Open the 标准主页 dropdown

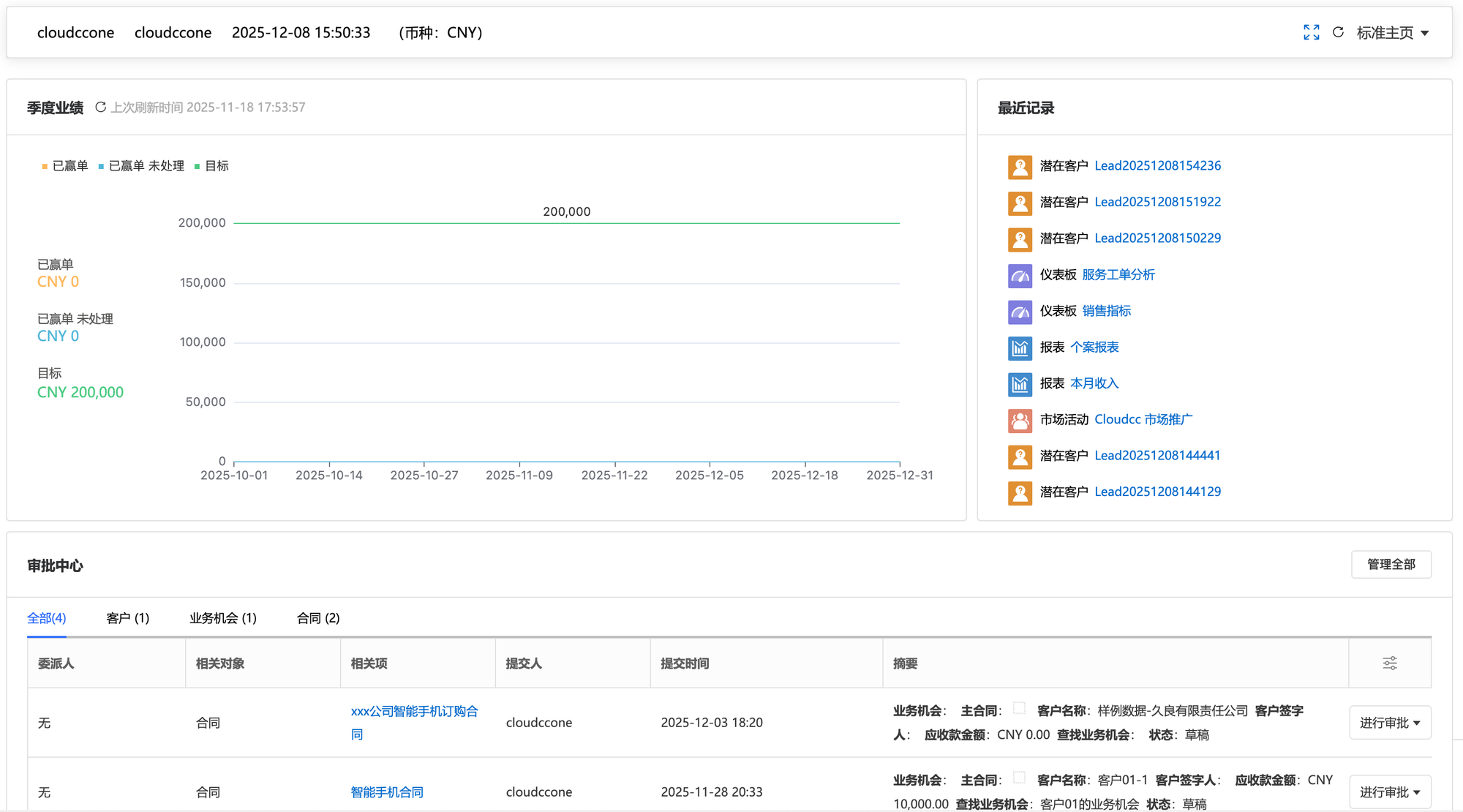[x=1393, y=33]
